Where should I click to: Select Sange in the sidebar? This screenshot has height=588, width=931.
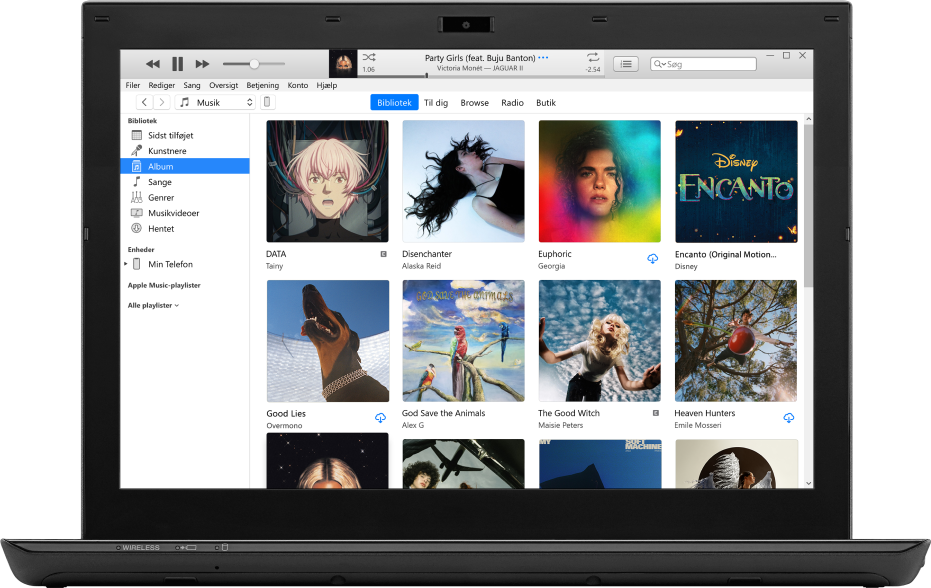pyautogui.click(x=158, y=181)
